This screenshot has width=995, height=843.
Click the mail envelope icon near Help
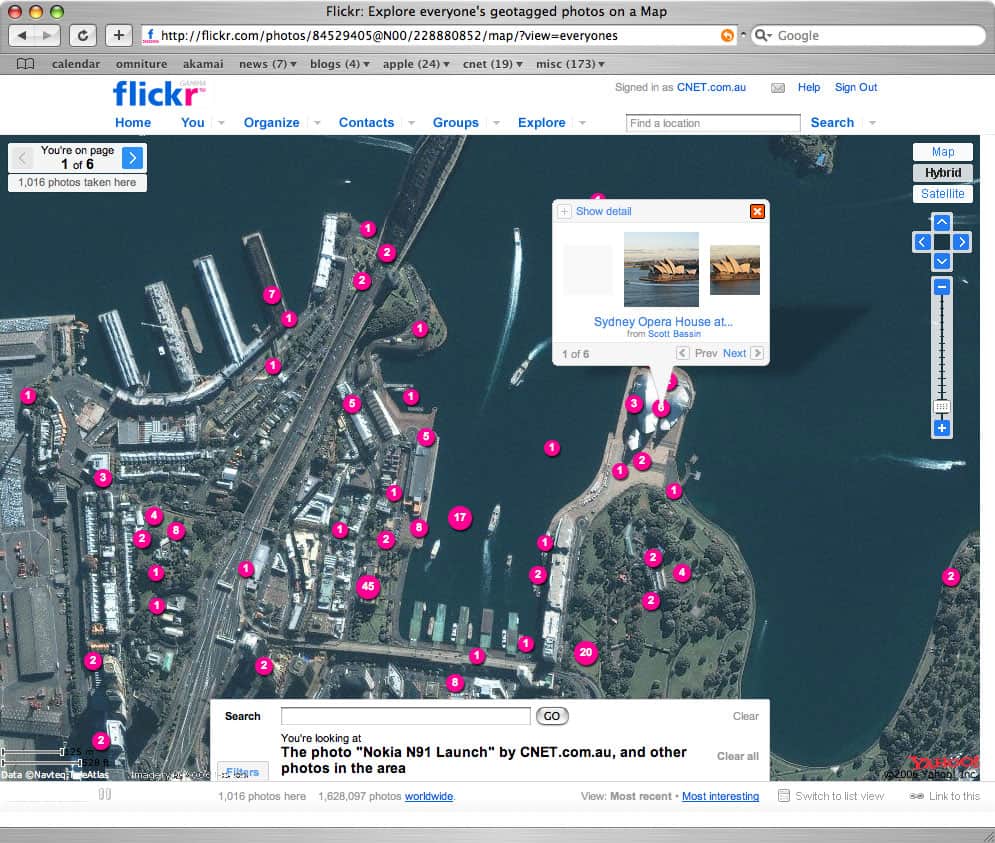coord(778,88)
